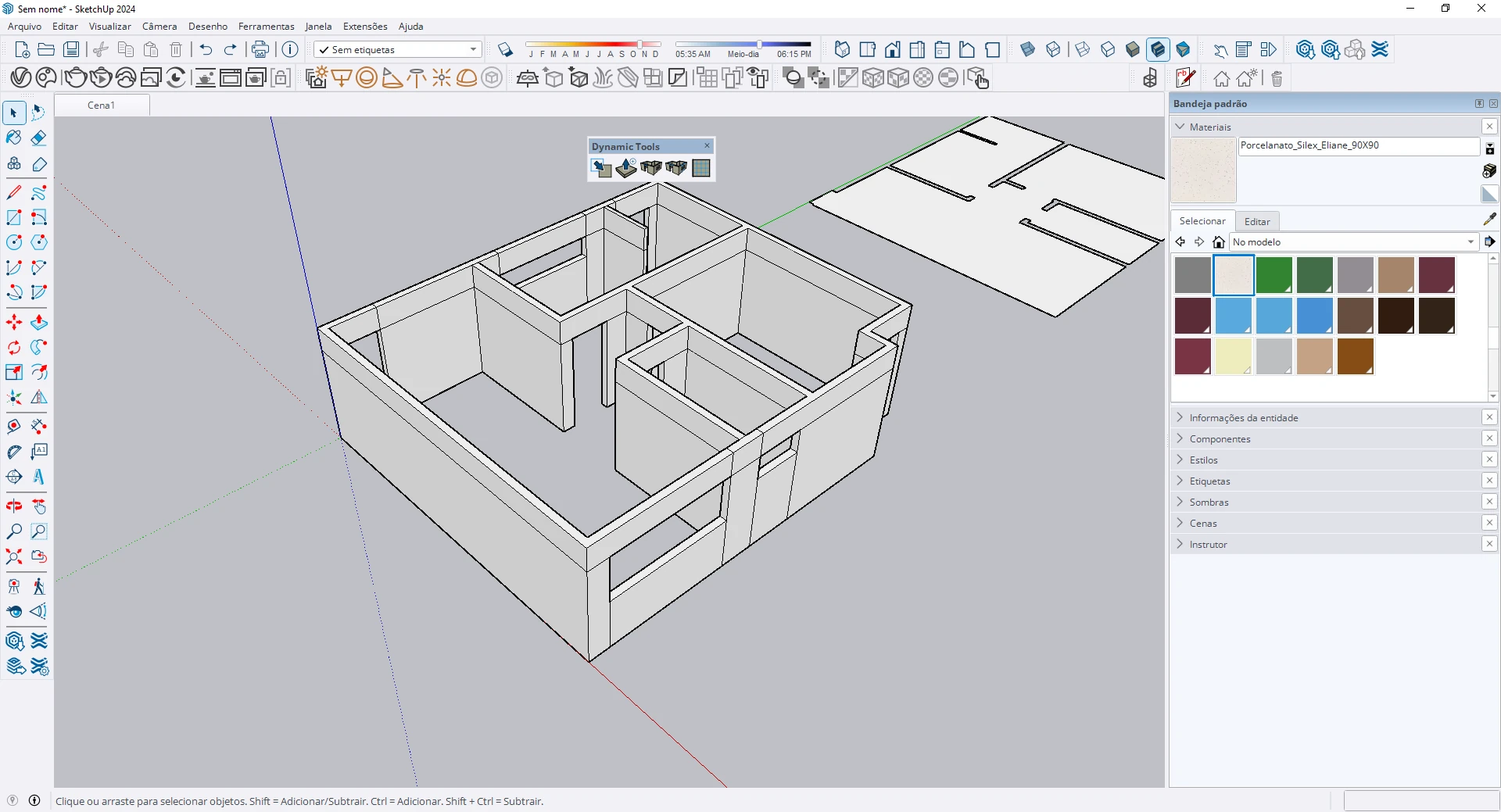The height and width of the screenshot is (812, 1501).
Task: Switch to Iso standard view
Action: (842, 49)
